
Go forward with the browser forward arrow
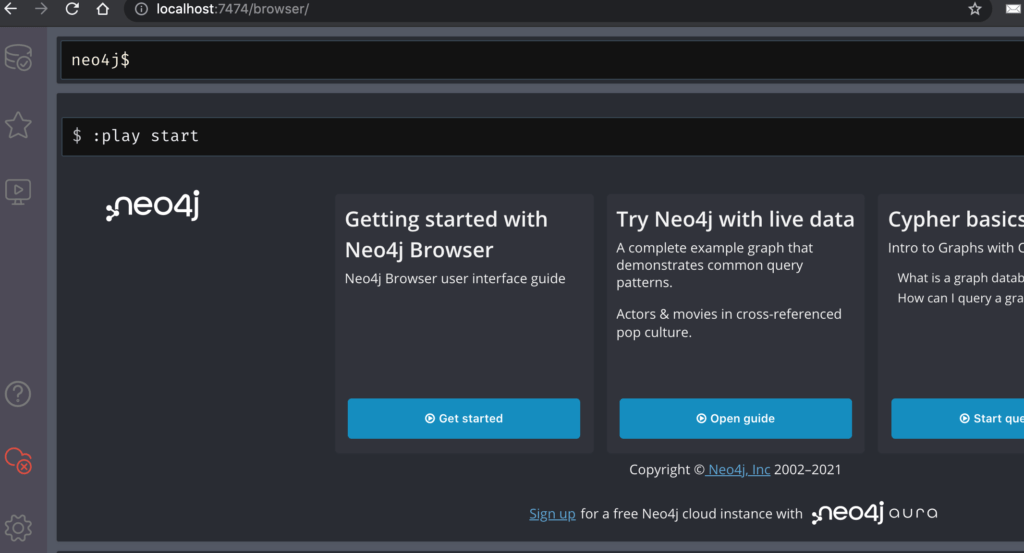pyautogui.click(x=41, y=9)
